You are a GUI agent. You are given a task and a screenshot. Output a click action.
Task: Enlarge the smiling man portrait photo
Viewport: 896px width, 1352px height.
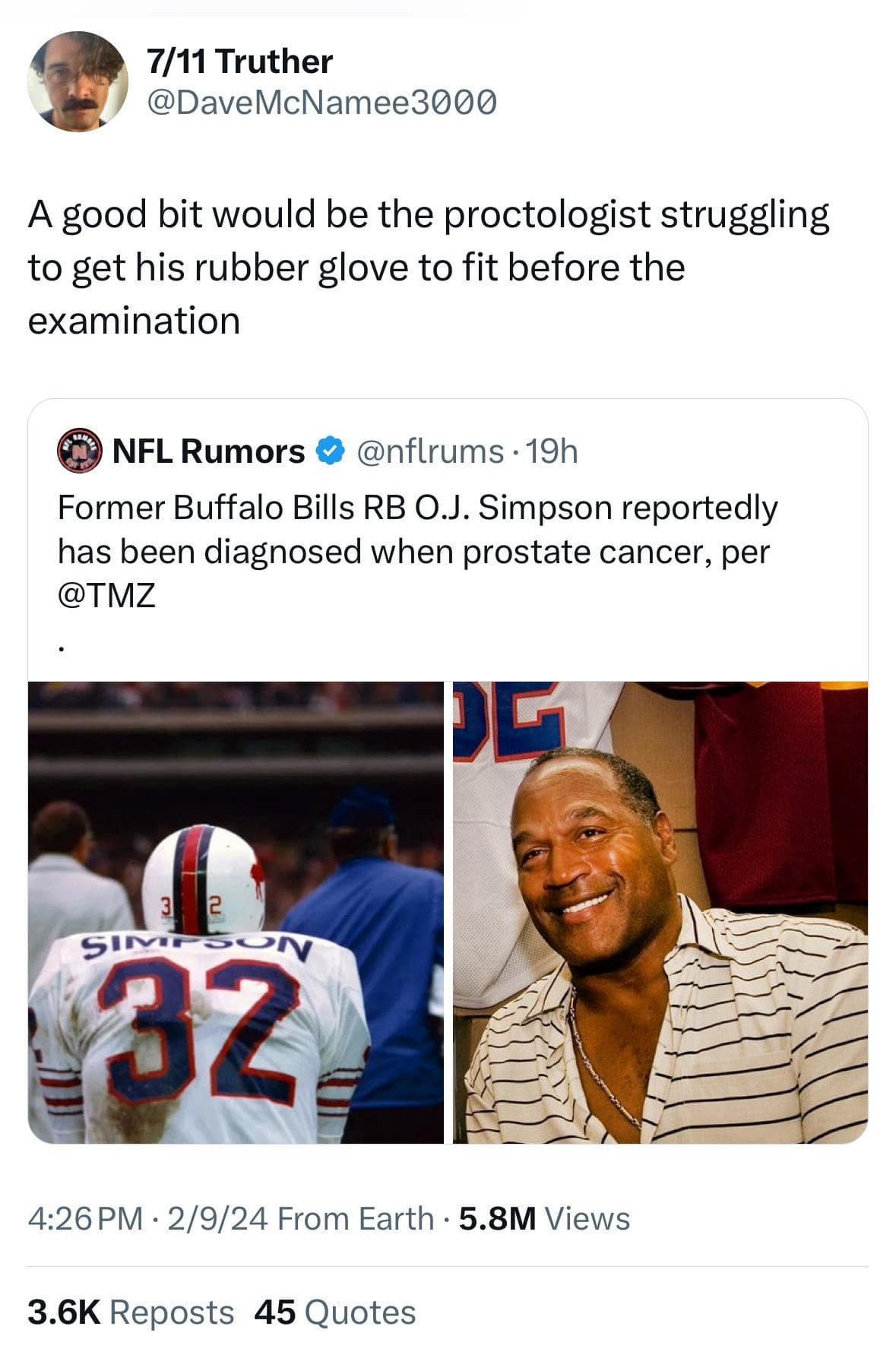click(x=660, y=912)
